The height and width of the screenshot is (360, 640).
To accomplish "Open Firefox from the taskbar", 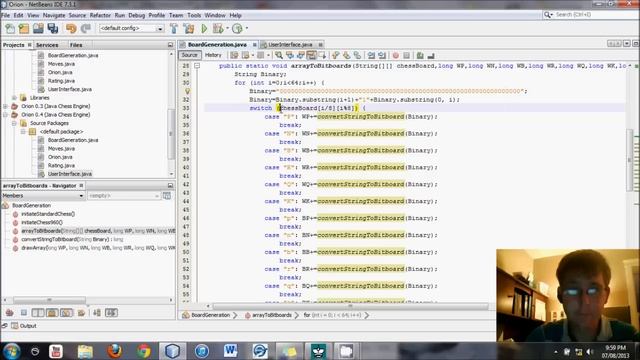I will (114, 351).
